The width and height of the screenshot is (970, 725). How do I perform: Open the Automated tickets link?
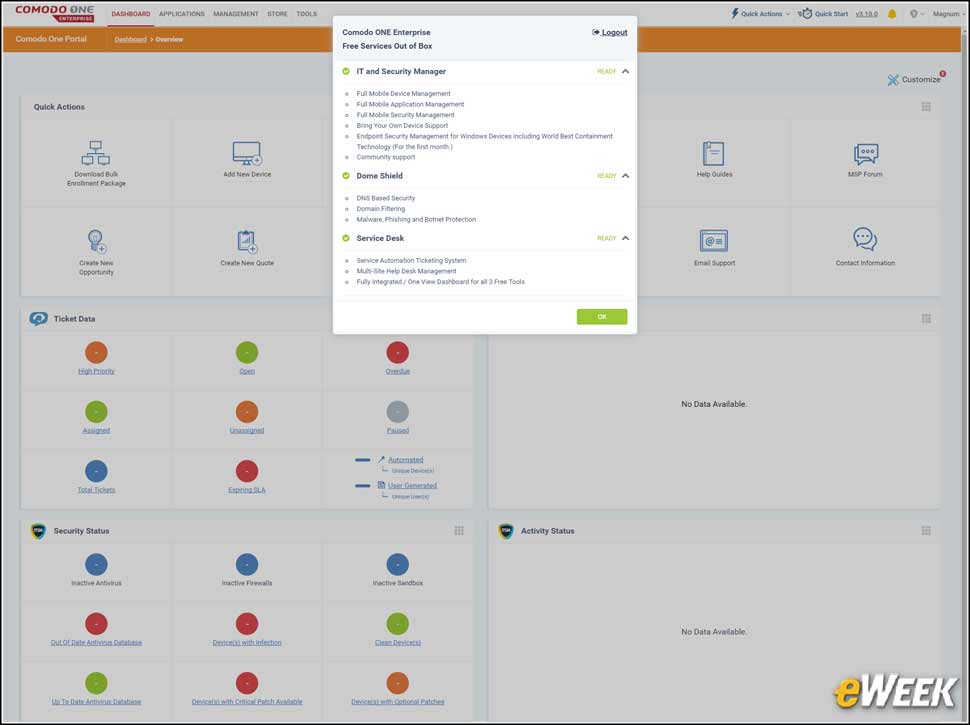(405, 460)
